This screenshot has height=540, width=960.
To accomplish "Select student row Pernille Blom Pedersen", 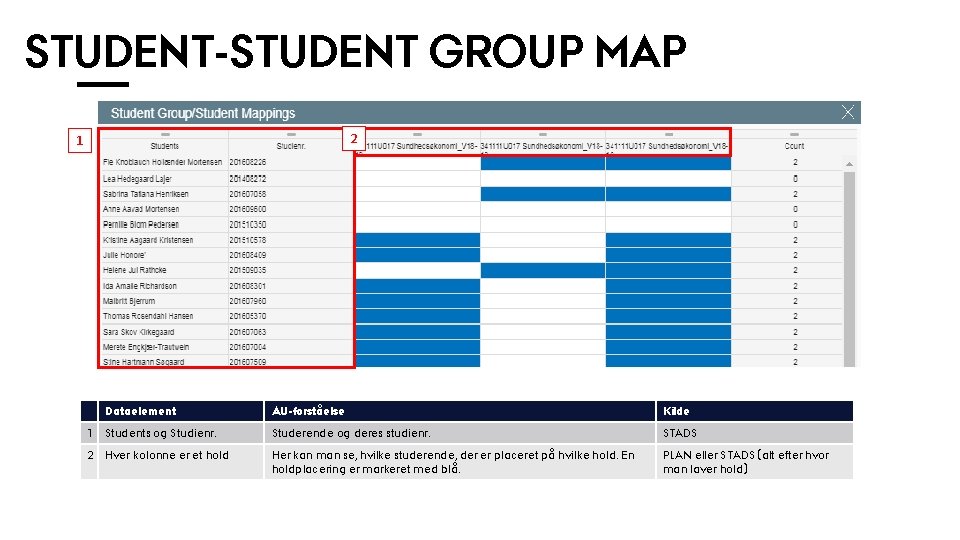I will click(141, 225).
